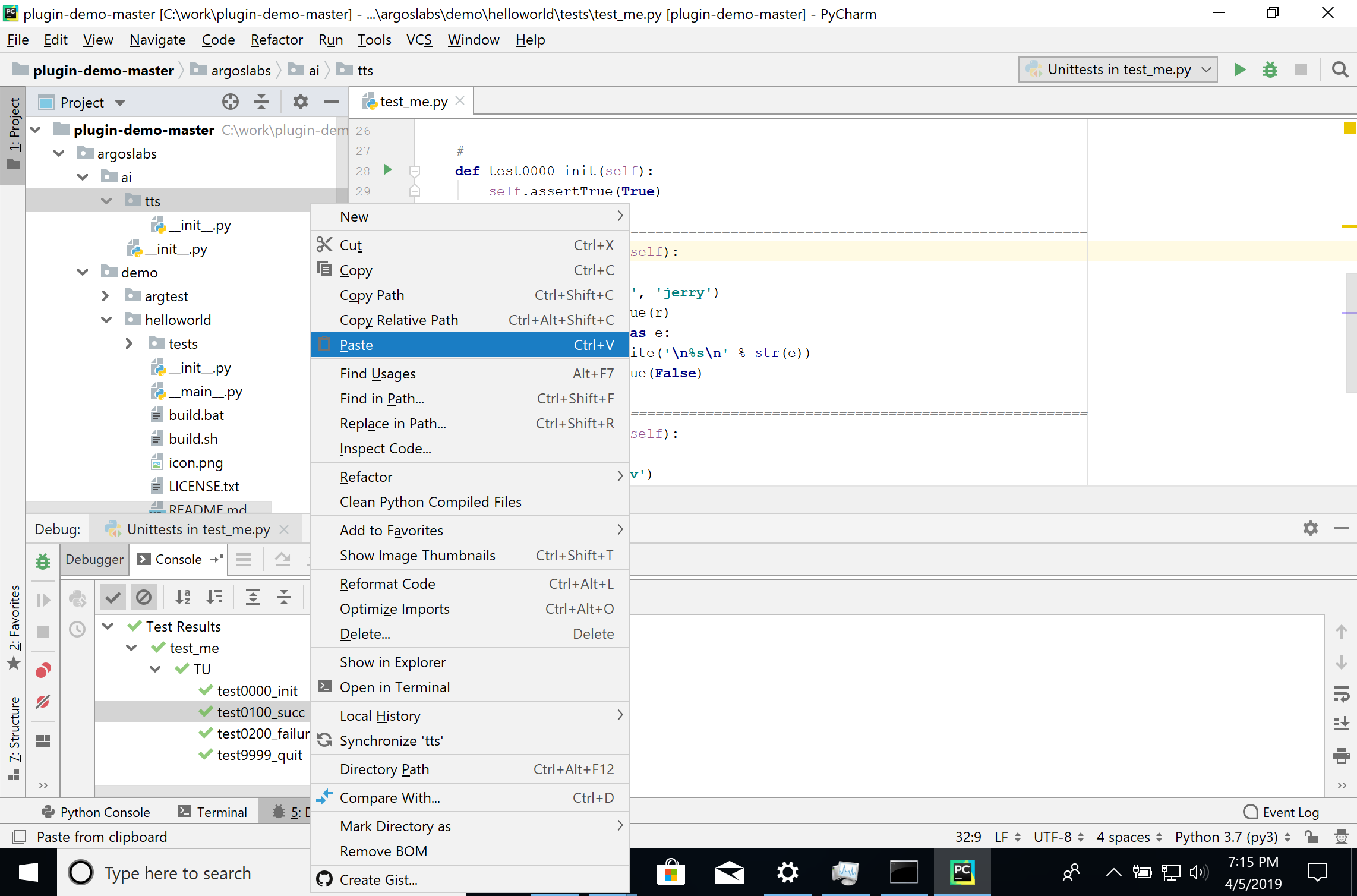Click Find Usages menu entry
This screenshot has height=896, width=1357.
[x=470, y=373]
